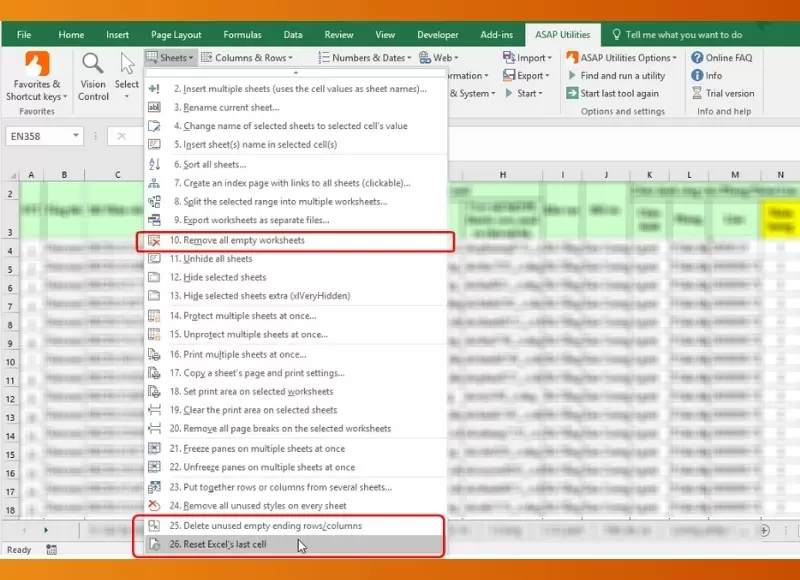Viewport: 800px width, 580px height.
Task: Select column H header
Action: 503,175
